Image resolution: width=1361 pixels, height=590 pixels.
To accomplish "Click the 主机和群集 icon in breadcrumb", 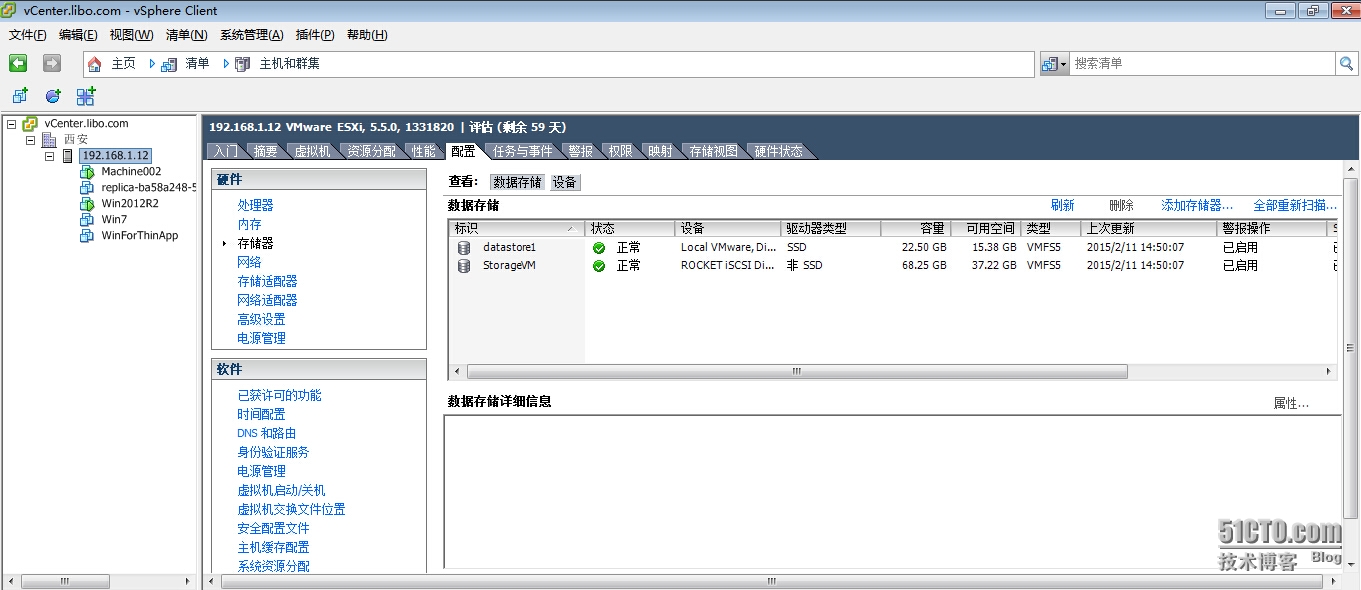I will pyautogui.click(x=242, y=64).
